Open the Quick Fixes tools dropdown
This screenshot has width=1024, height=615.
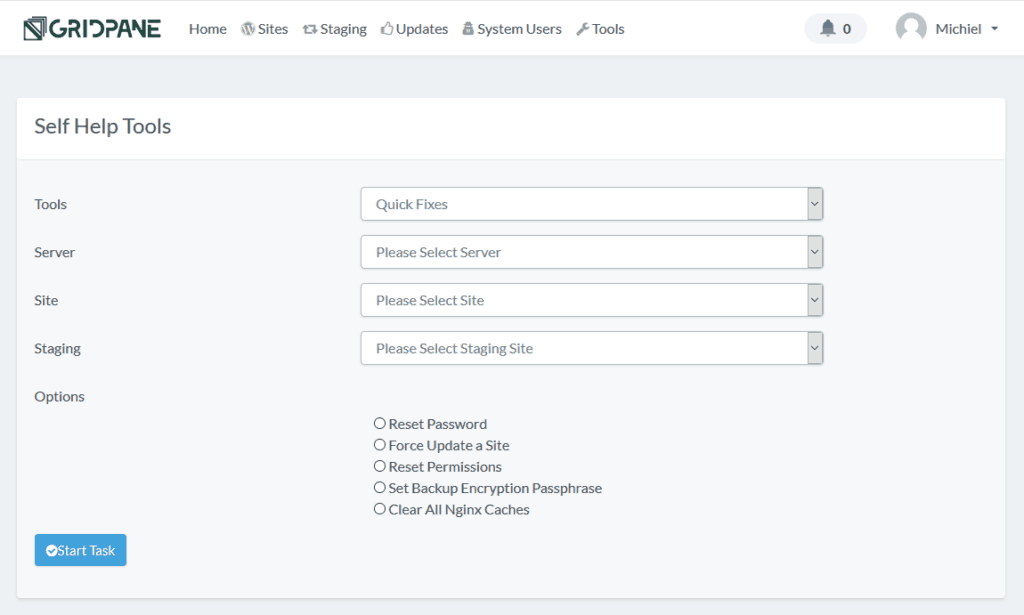pos(592,204)
